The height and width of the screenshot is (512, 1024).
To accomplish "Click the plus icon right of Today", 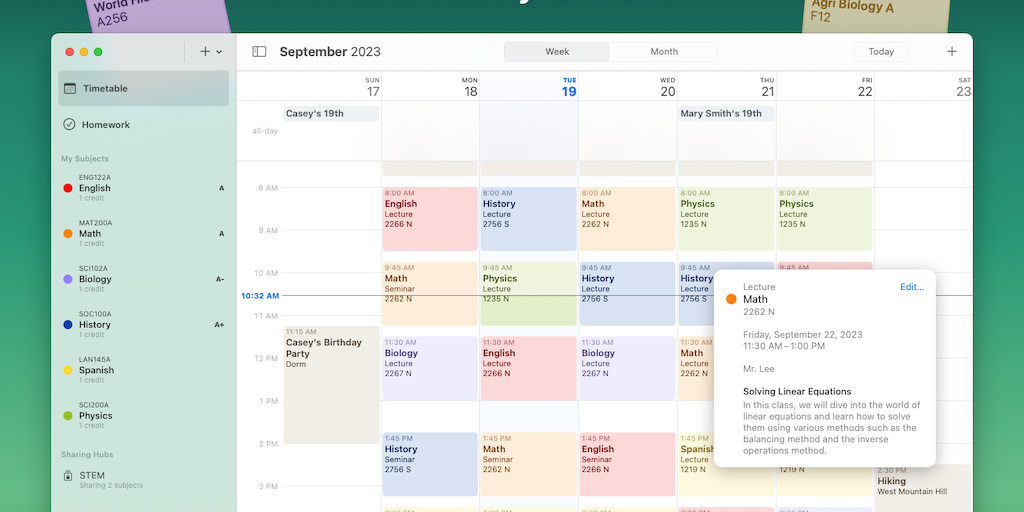I will [x=951, y=52].
